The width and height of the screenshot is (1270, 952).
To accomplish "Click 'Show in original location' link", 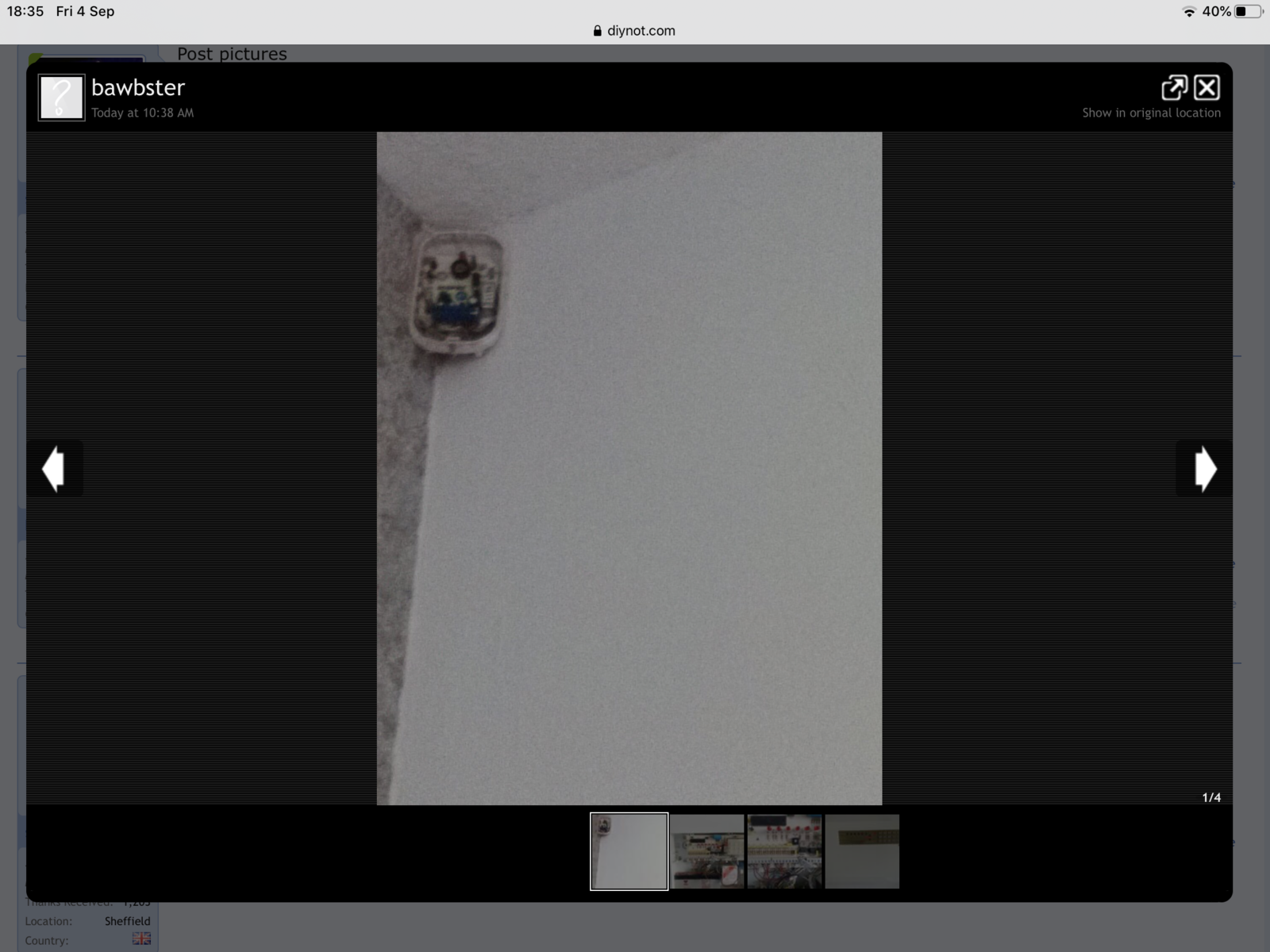I will [1151, 113].
